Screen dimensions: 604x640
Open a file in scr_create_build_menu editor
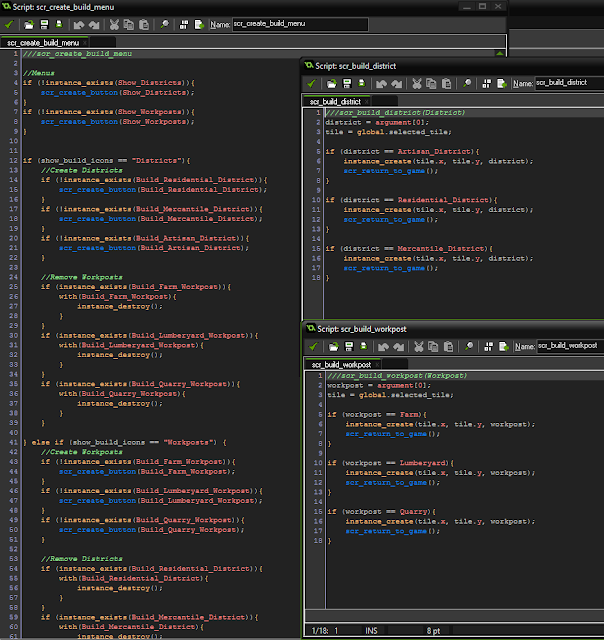pyautogui.click(x=30, y=23)
